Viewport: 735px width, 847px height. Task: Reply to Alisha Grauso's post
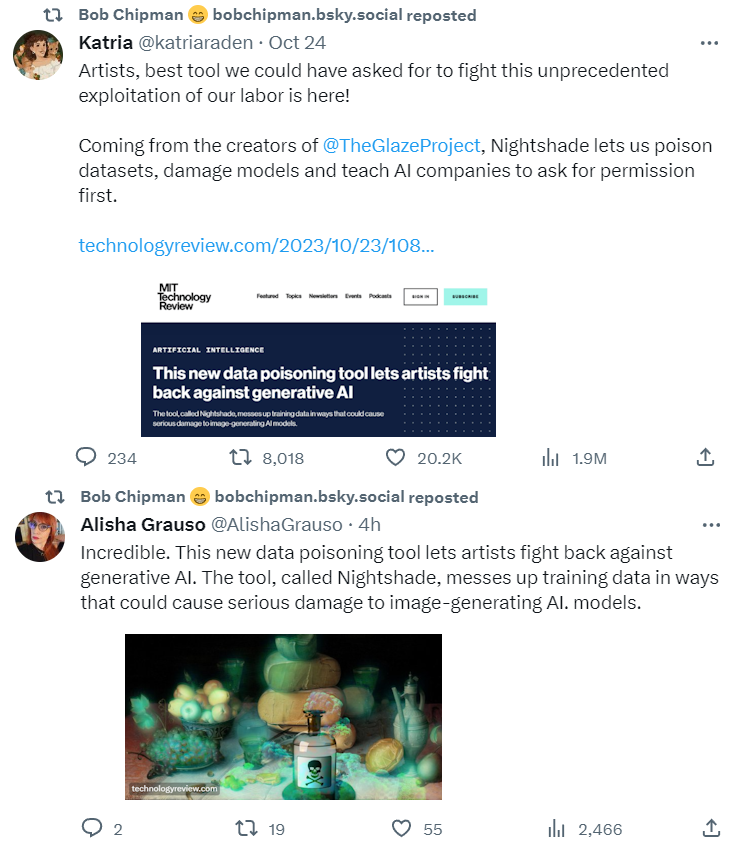(92, 828)
